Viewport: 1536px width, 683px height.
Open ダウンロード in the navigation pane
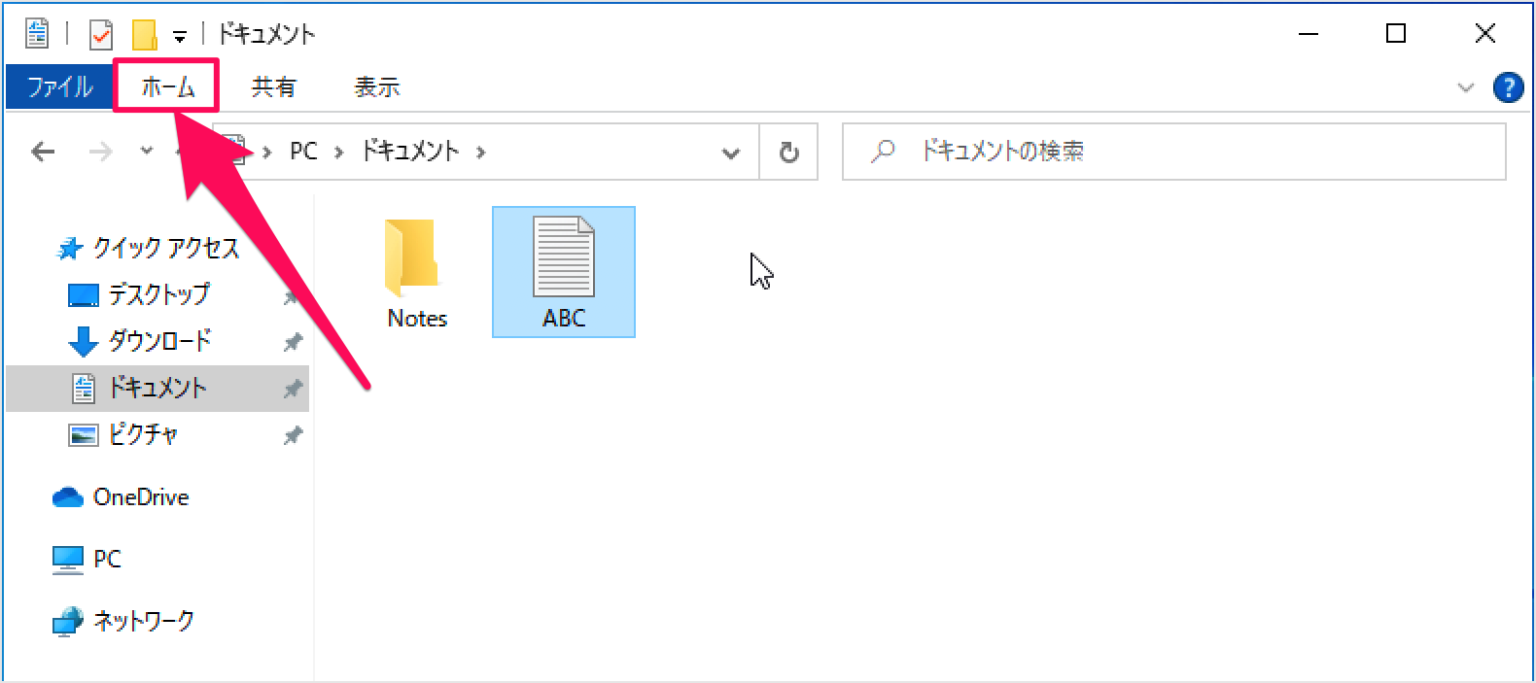pyautogui.click(x=159, y=341)
